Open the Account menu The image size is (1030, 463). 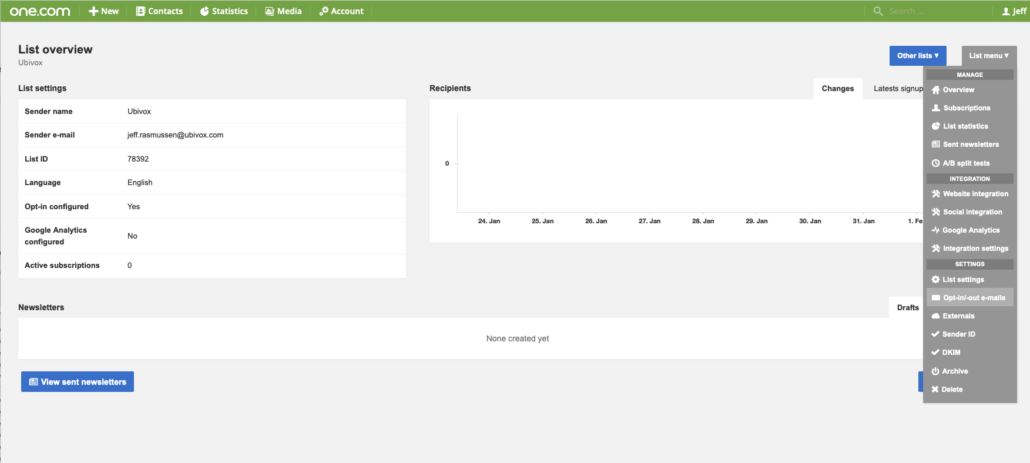pos(341,11)
